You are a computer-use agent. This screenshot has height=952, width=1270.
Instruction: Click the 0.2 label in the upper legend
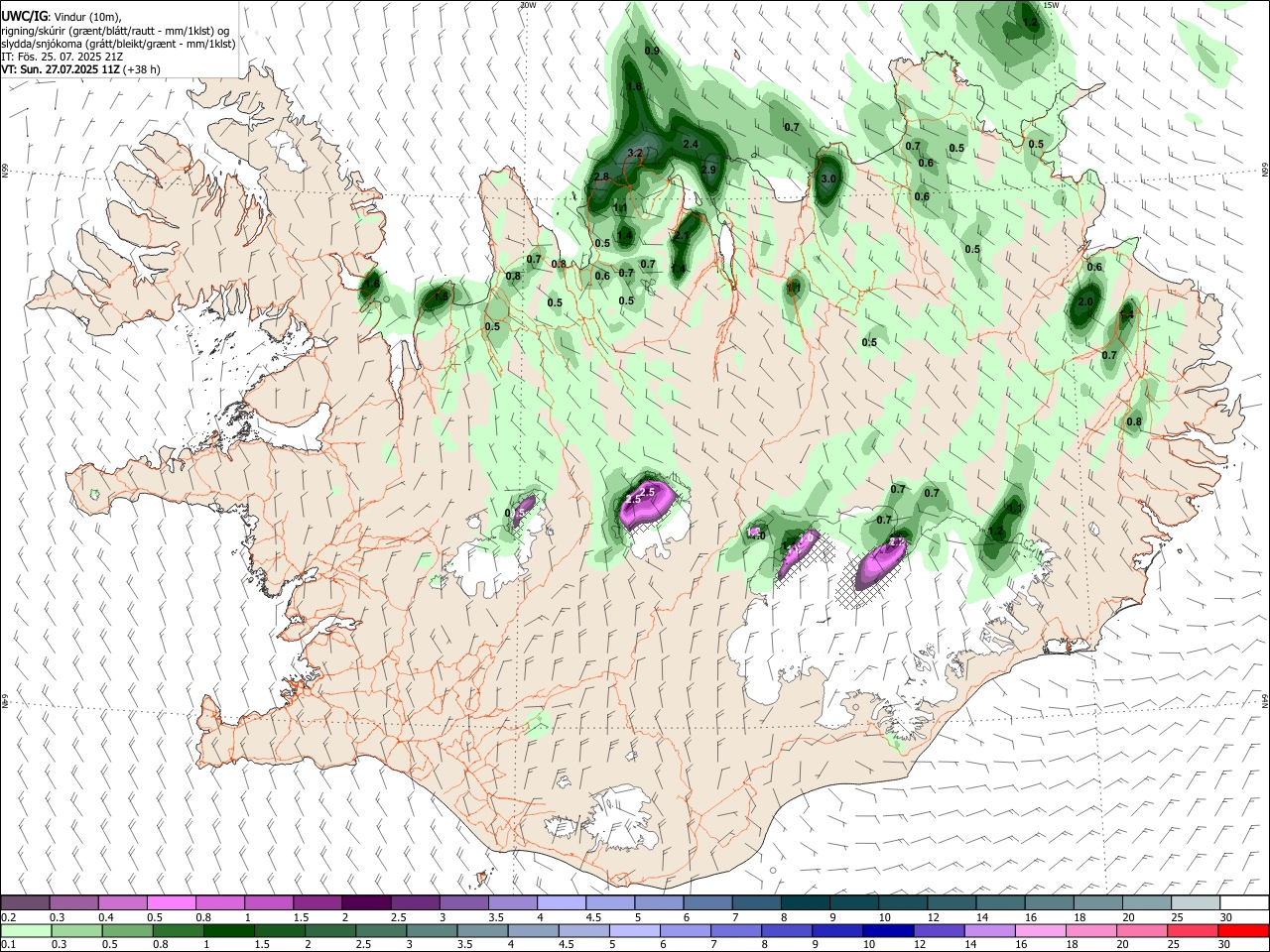(x=9, y=917)
